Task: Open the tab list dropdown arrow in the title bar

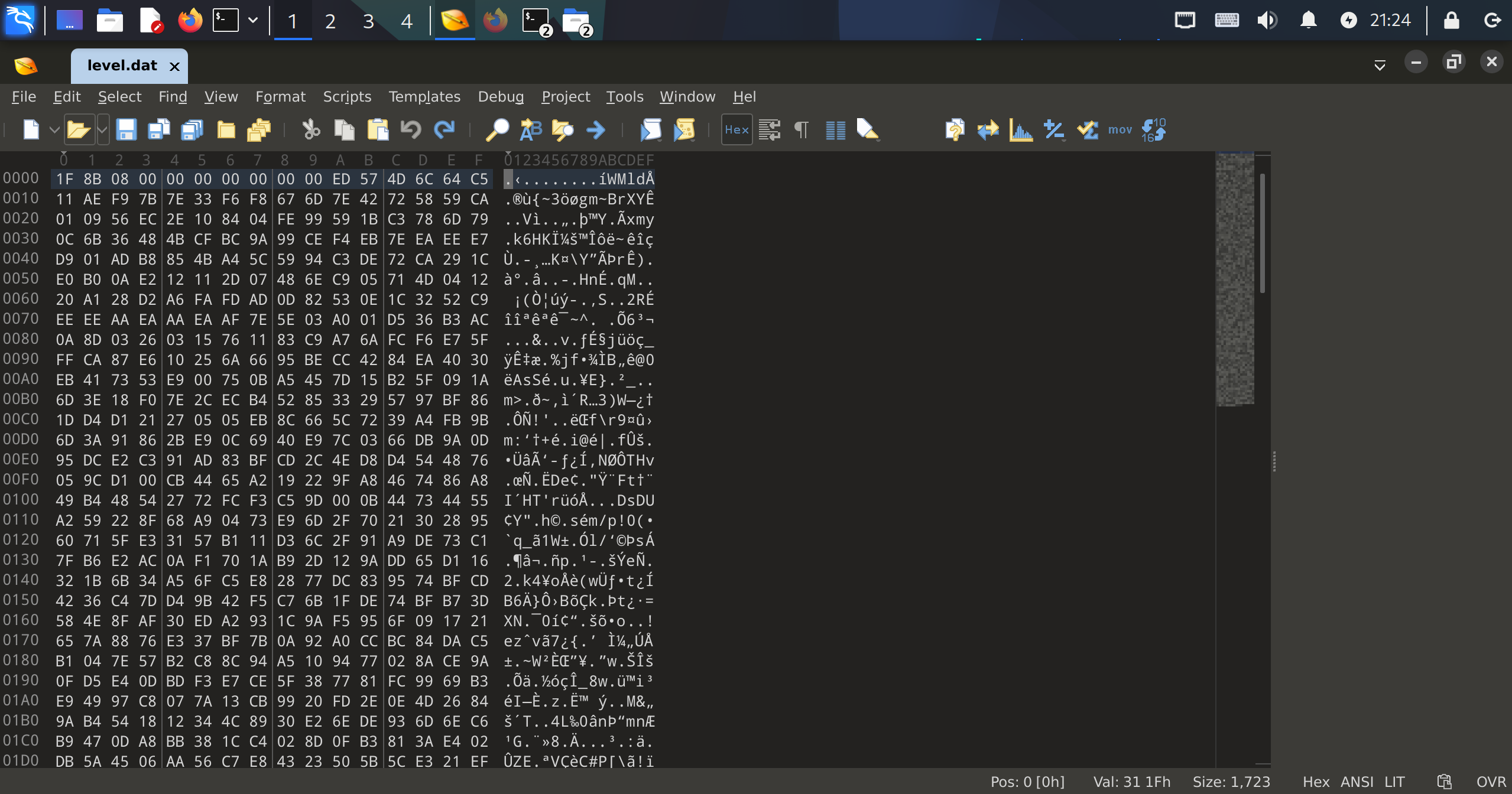Action: click(x=1380, y=65)
